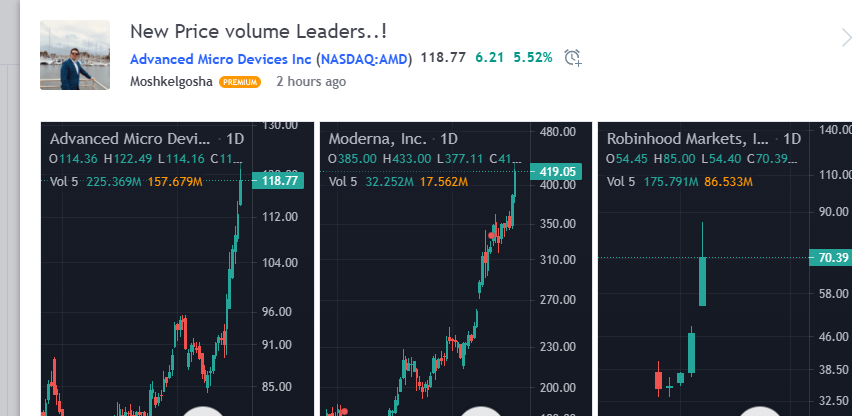Click the 1D interval on Robinhood chart
Viewport: 852px width, 416px height.
pos(793,139)
